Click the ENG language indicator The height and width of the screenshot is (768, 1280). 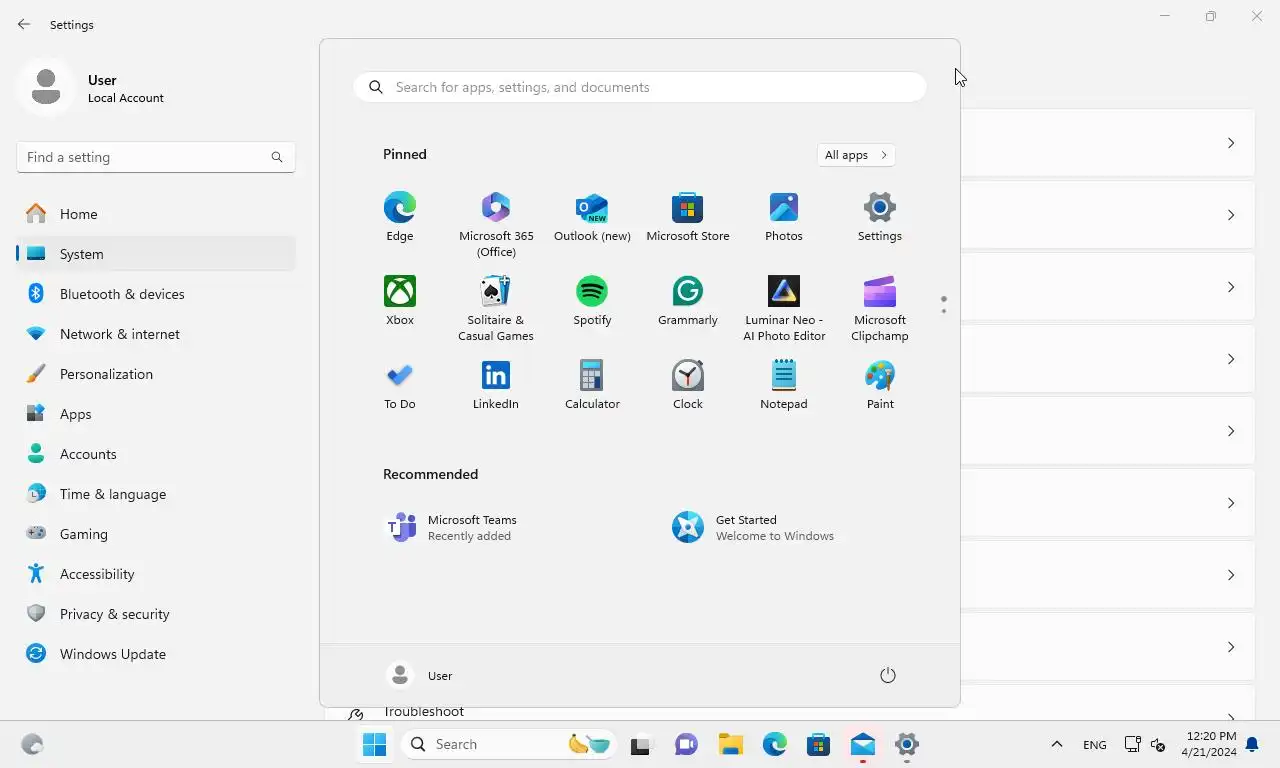tap(1094, 744)
